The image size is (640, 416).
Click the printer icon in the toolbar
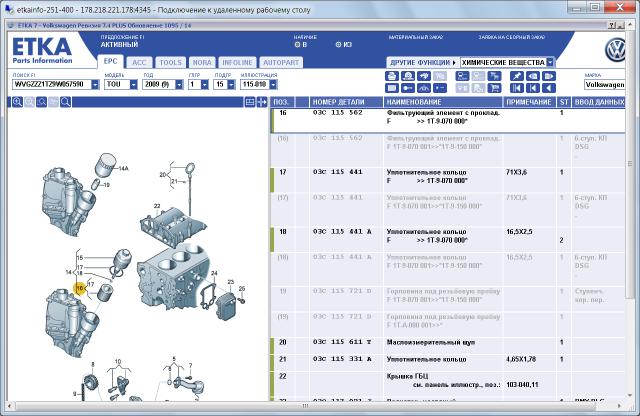pyautogui.click(x=391, y=76)
